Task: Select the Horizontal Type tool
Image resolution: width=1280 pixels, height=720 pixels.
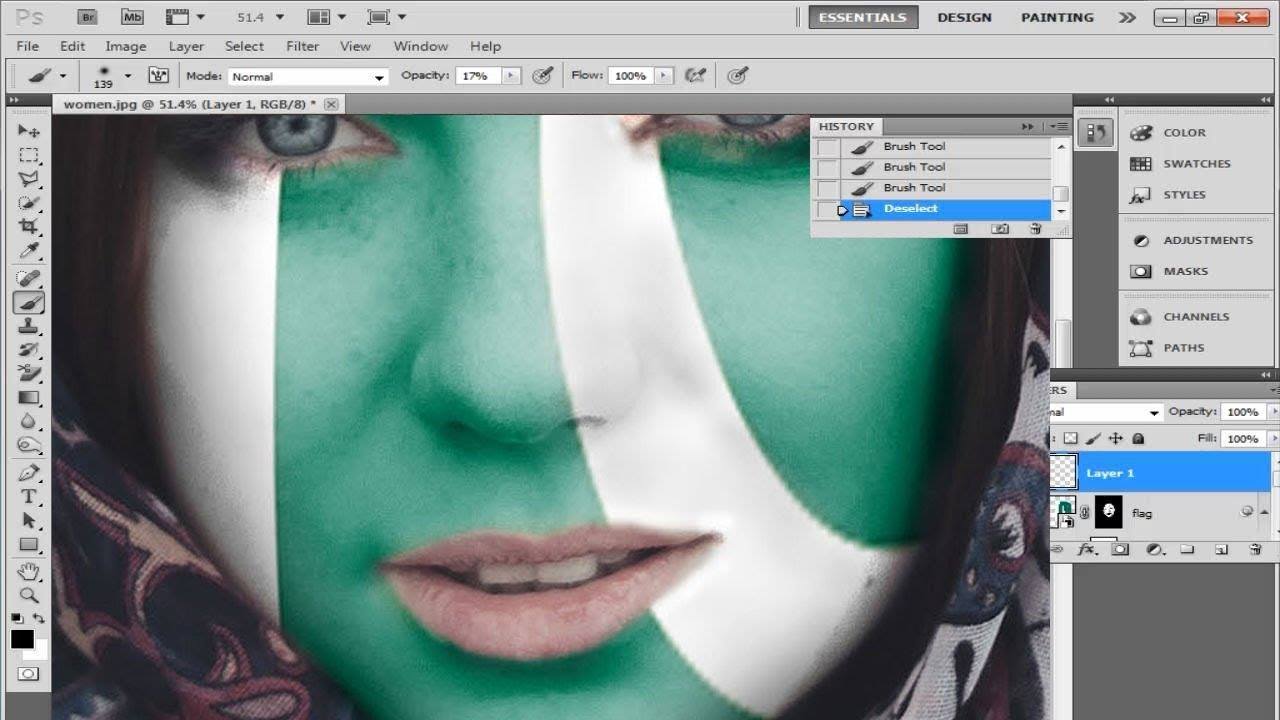Action: 29,497
